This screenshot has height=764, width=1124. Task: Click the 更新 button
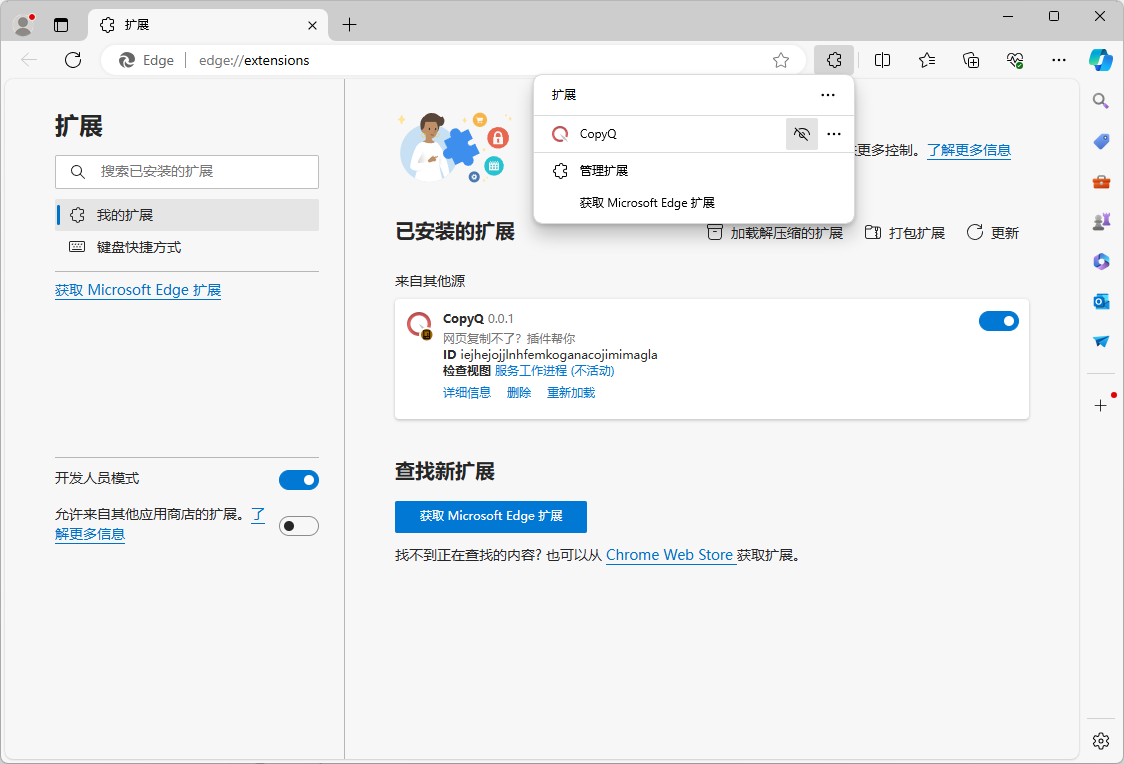993,233
